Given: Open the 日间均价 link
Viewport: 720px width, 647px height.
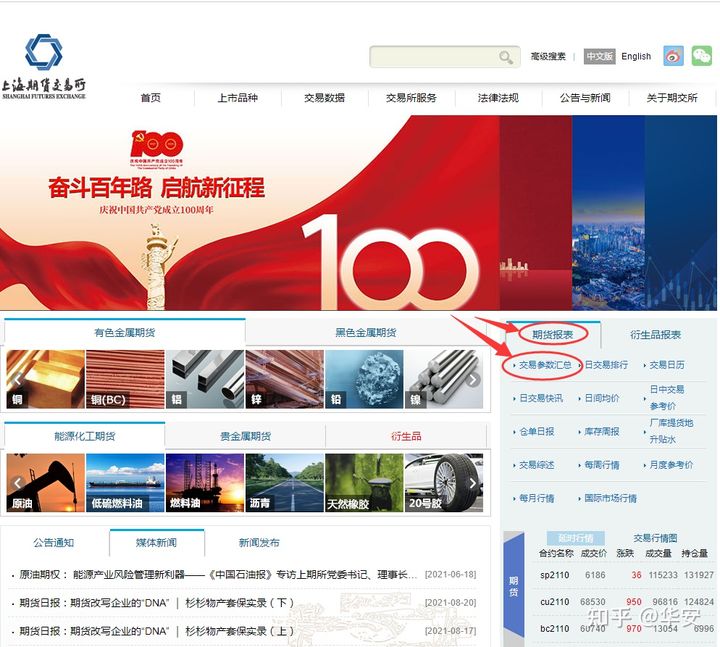Looking at the screenshot, I should (x=602, y=398).
